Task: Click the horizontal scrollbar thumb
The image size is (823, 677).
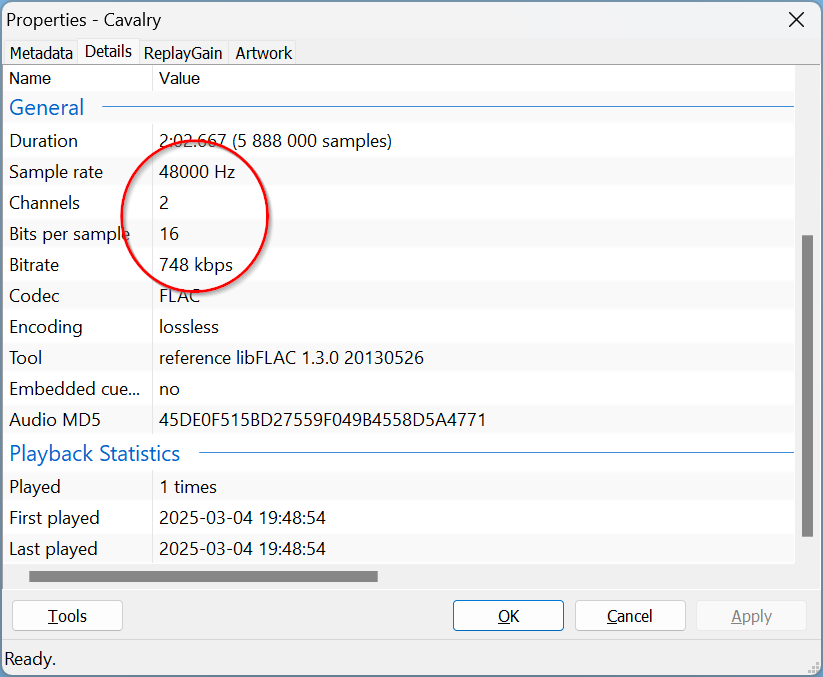Action: click(x=204, y=576)
